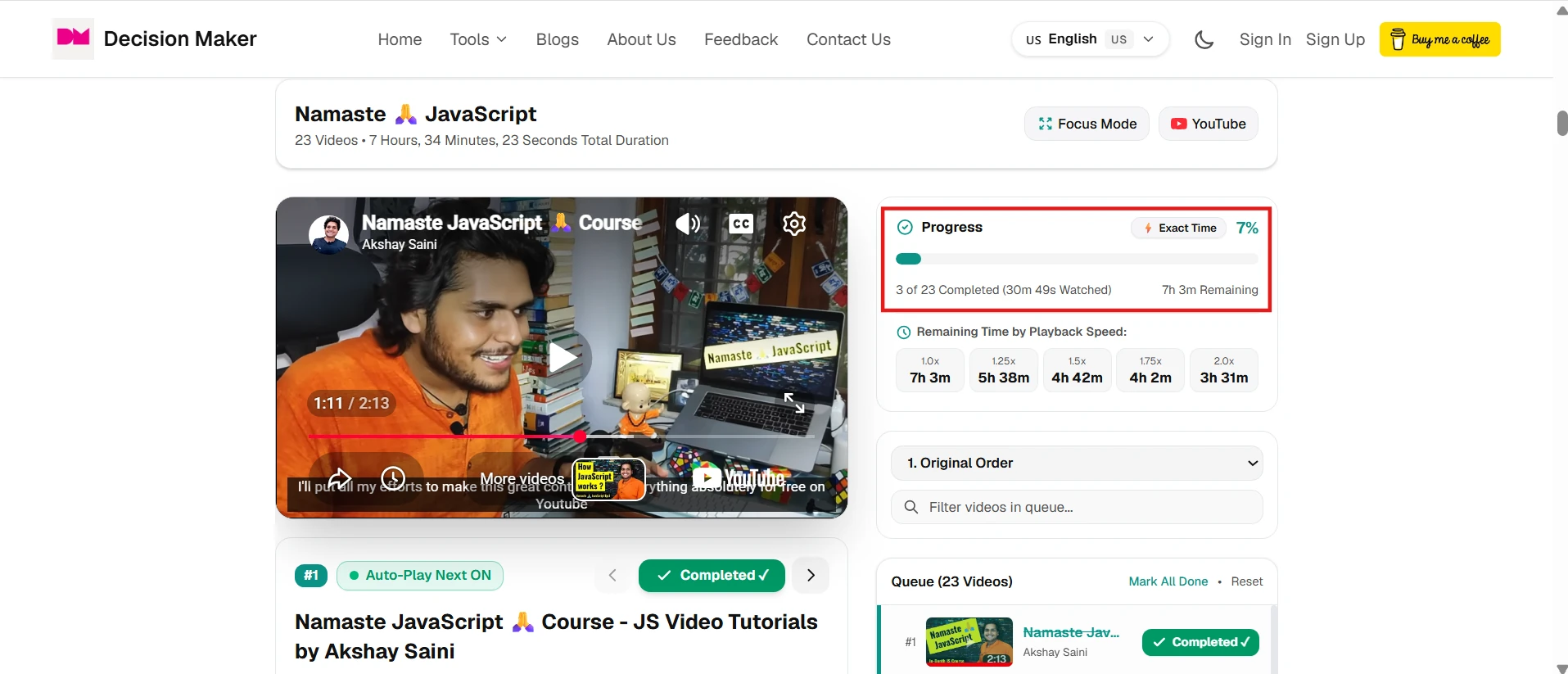Click Sign In

click(x=1265, y=39)
